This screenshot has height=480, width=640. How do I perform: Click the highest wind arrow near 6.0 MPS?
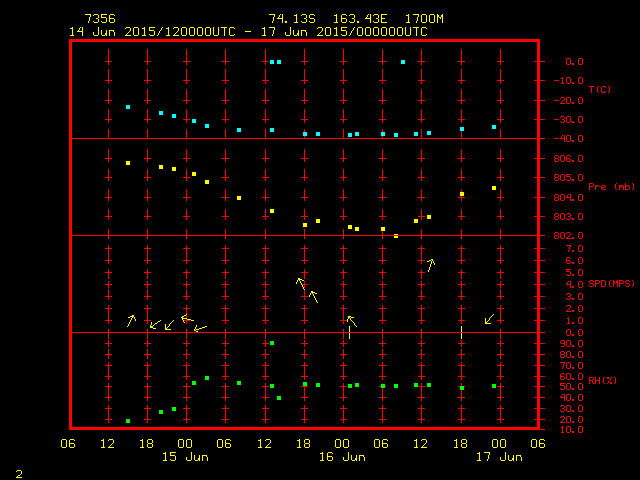click(430, 265)
